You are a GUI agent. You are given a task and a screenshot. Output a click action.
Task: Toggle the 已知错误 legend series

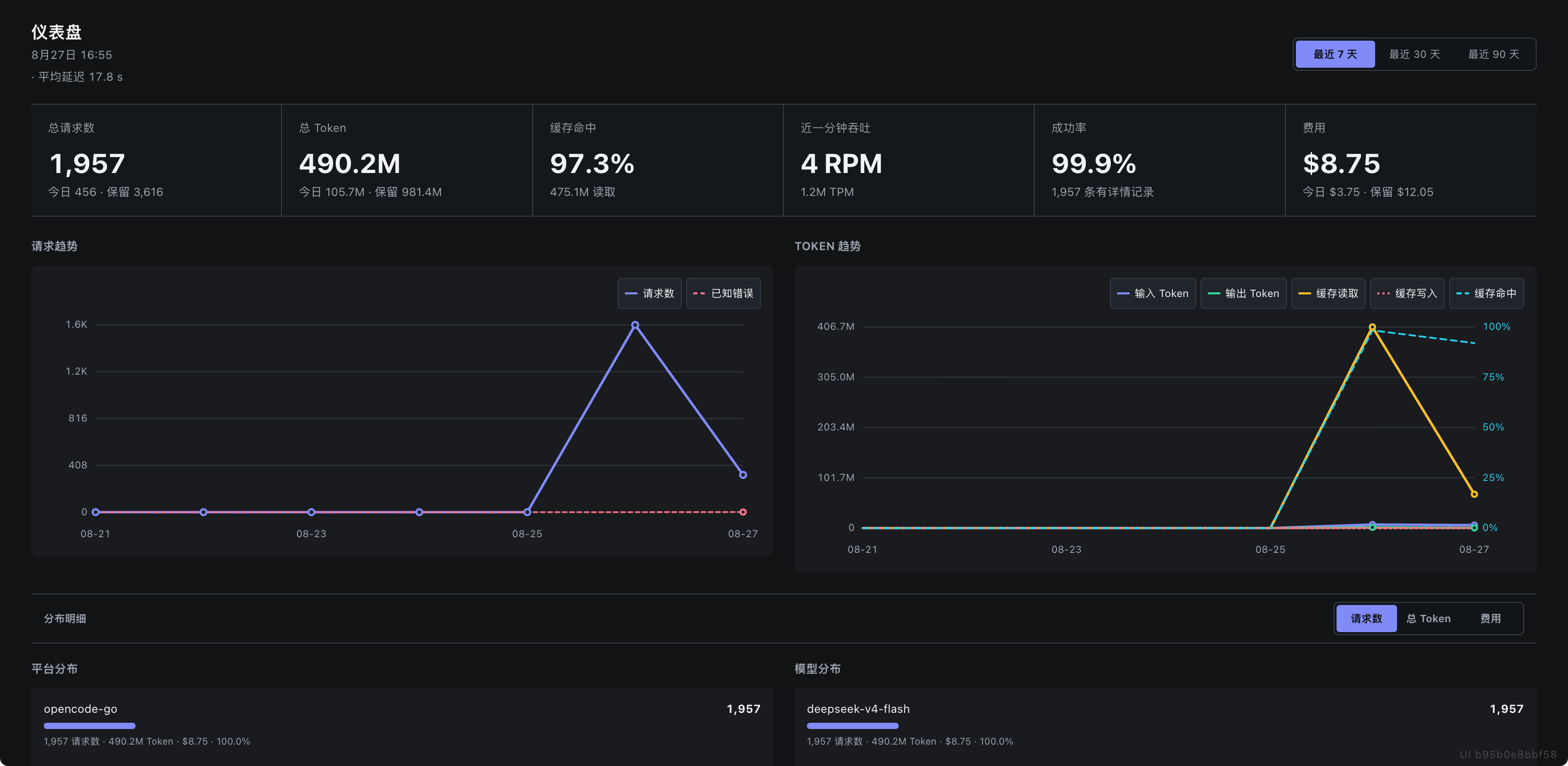[x=723, y=293]
